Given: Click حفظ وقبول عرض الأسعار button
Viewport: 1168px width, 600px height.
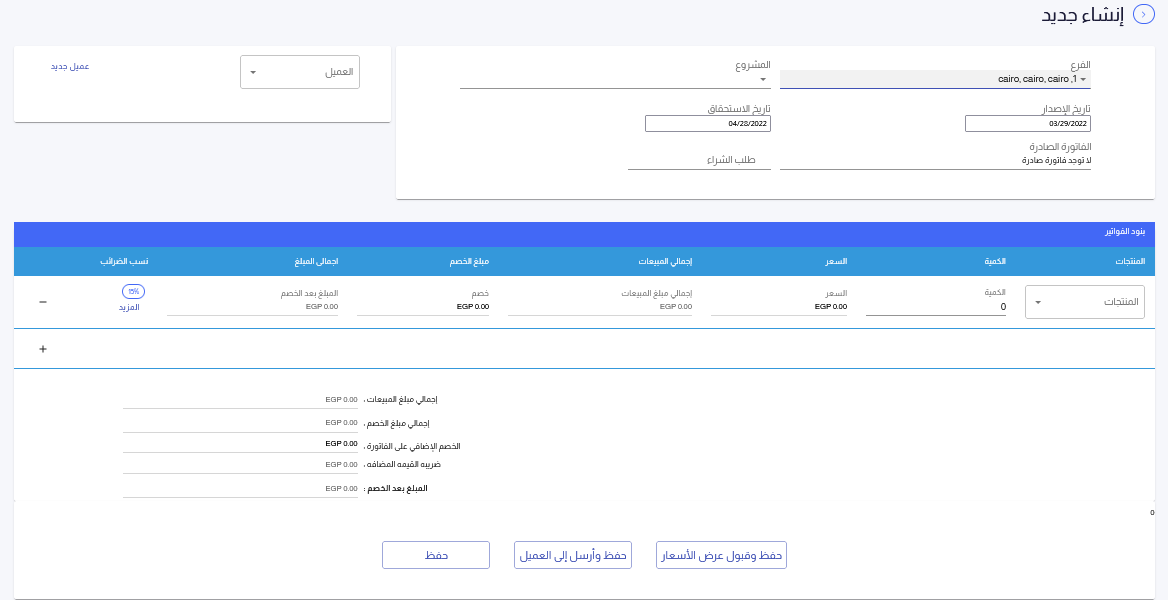Looking at the screenshot, I should tap(721, 555).
